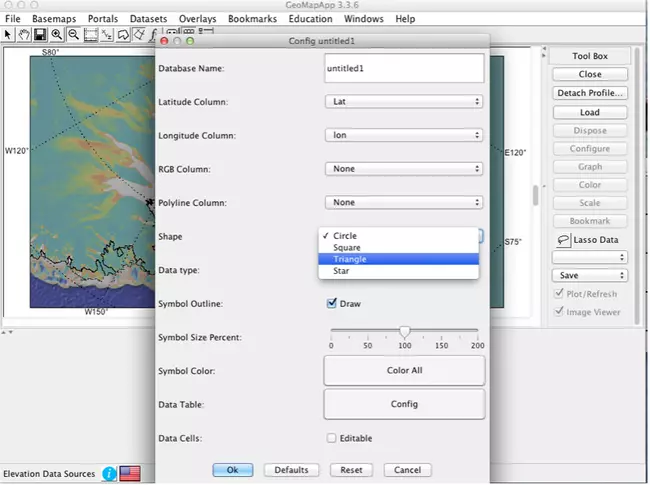This screenshot has width=650, height=485.
Task: Open the Save dropdown in Tool Box
Action: 589,275
